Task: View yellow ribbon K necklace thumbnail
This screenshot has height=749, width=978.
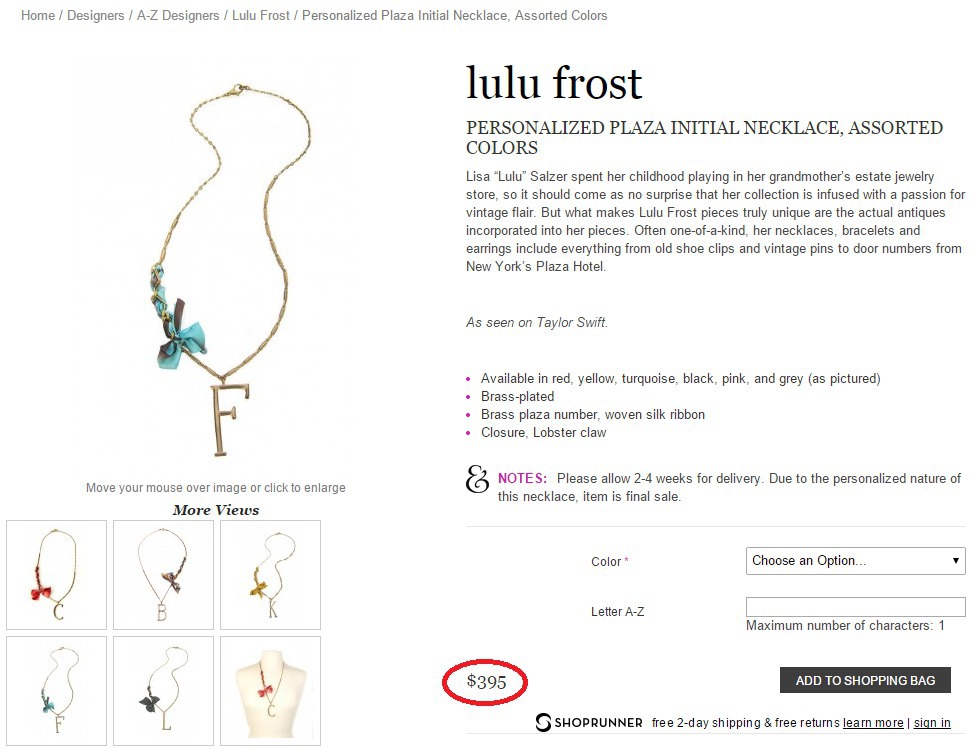Action: tap(270, 575)
